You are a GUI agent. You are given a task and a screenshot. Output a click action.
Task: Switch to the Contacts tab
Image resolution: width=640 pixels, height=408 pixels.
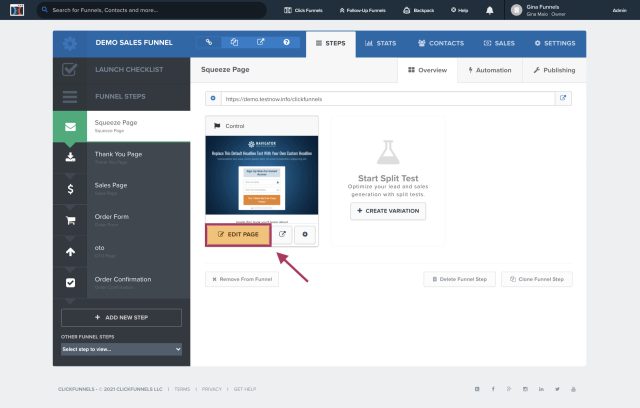tap(441, 43)
